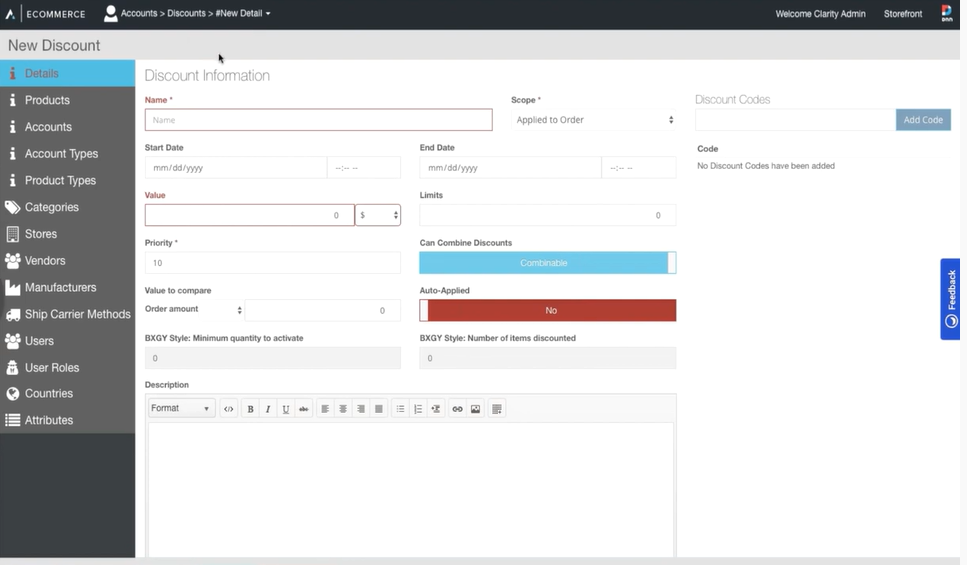Toggle italic formatting in description editor
Viewport: 967px width, 565px height.
pyautogui.click(x=268, y=409)
